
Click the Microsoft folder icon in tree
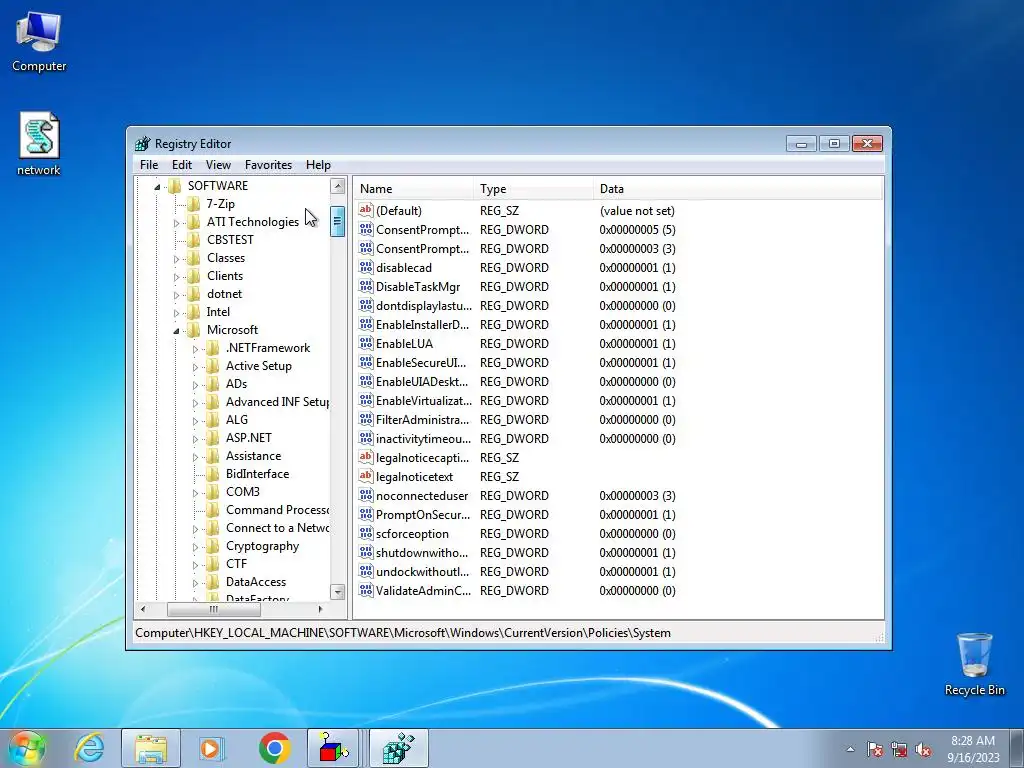pyautogui.click(x=193, y=330)
